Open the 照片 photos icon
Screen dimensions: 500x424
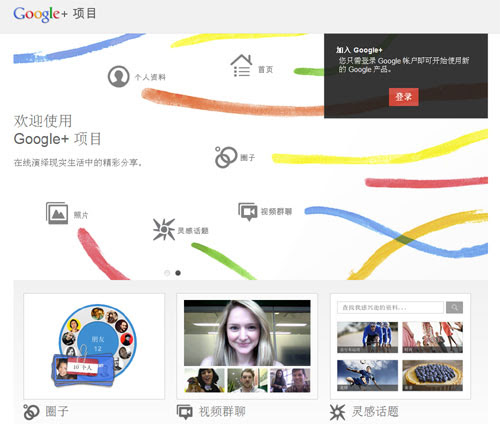click(x=57, y=213)
